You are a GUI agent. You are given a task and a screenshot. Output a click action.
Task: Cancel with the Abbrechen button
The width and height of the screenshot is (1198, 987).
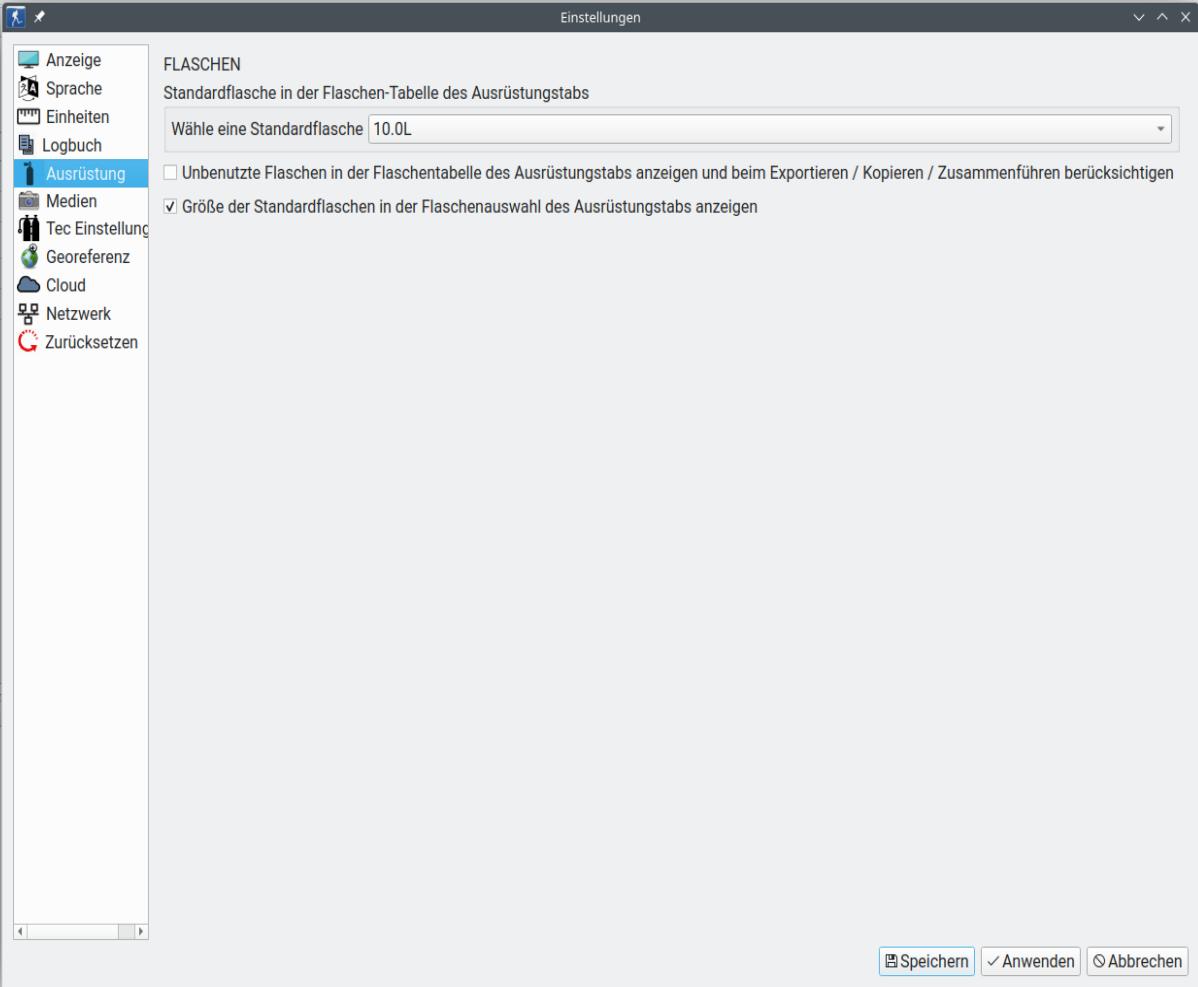[1136, 961]
